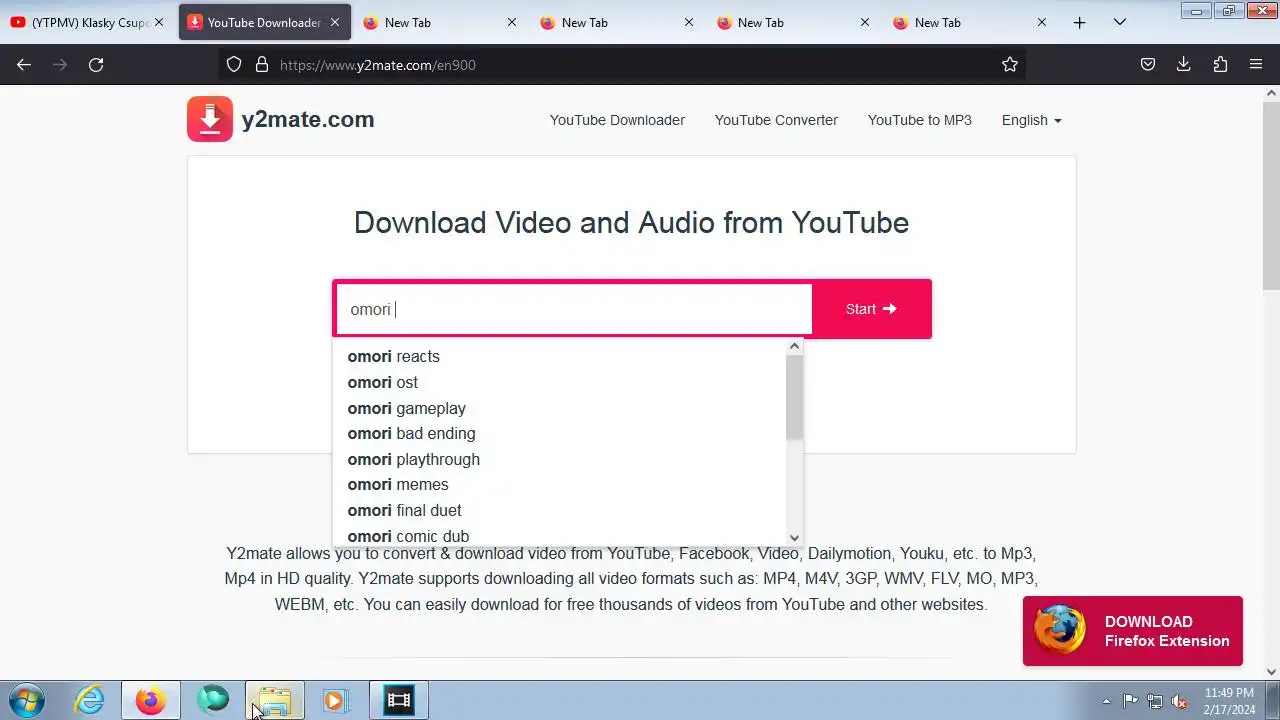The image size is (1280, 720).
Task: Click suggestion list scroll down arrow
Action: [x=794, y=537]
